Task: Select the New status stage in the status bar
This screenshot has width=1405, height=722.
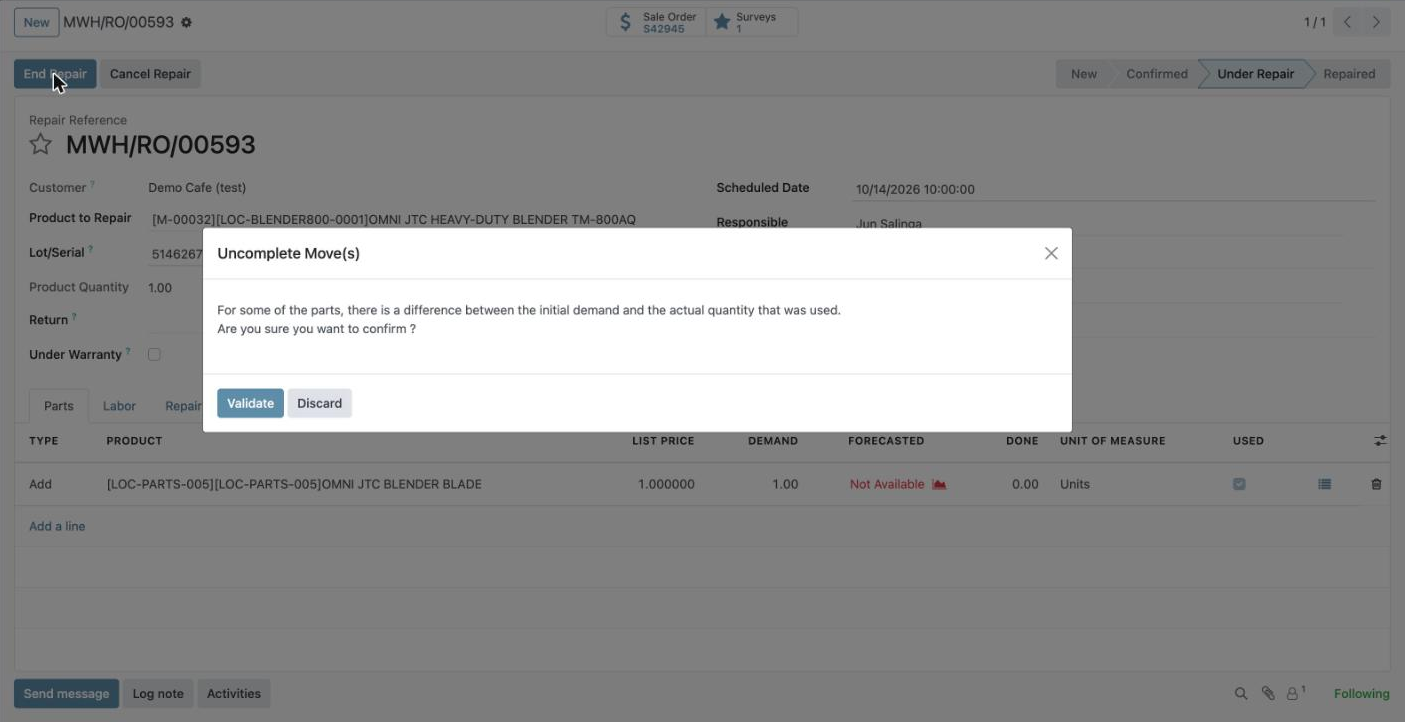Action: (x=1084, y=74)
